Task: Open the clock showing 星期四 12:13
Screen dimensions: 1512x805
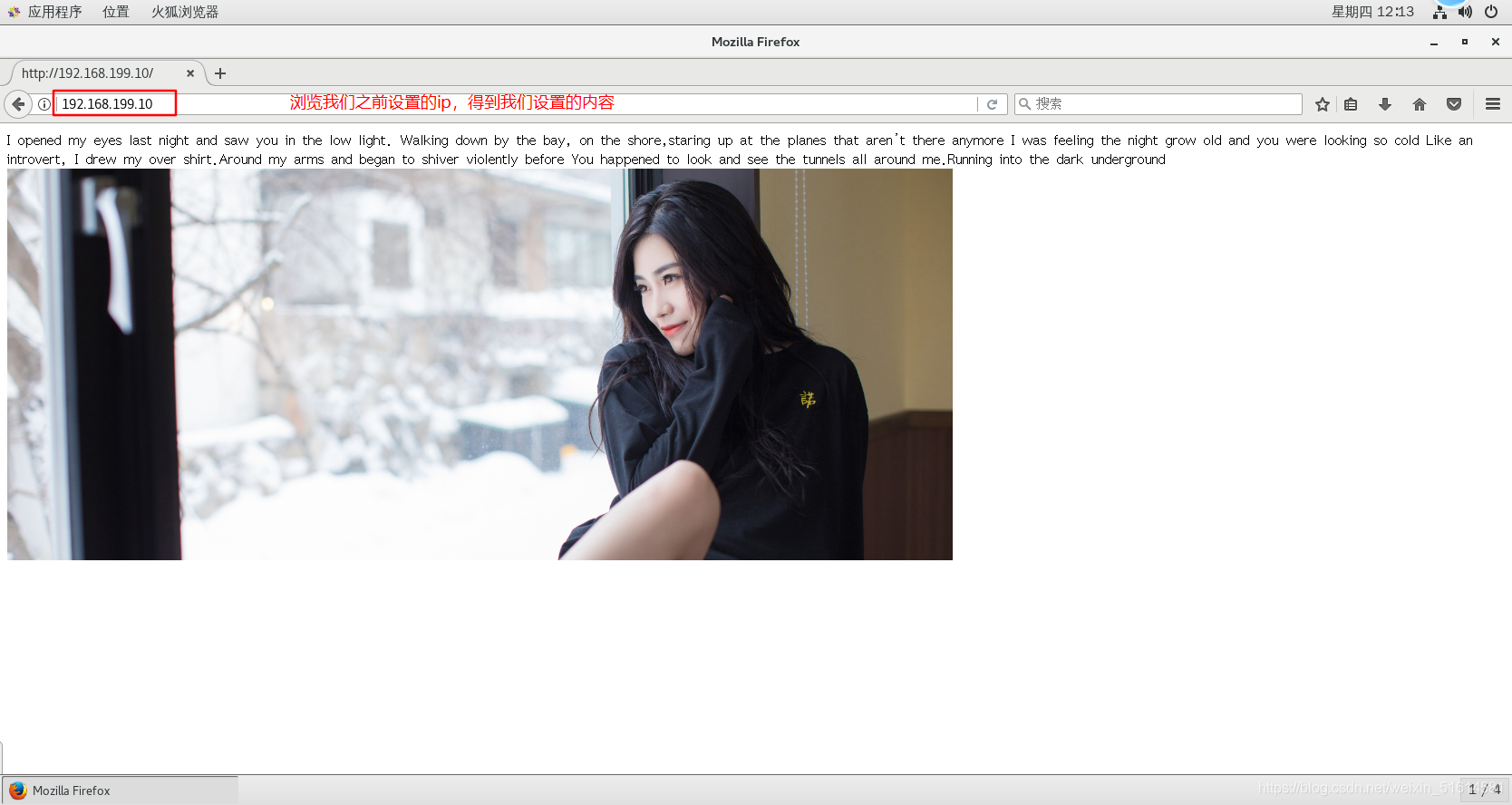Action: coord(1372,12)
